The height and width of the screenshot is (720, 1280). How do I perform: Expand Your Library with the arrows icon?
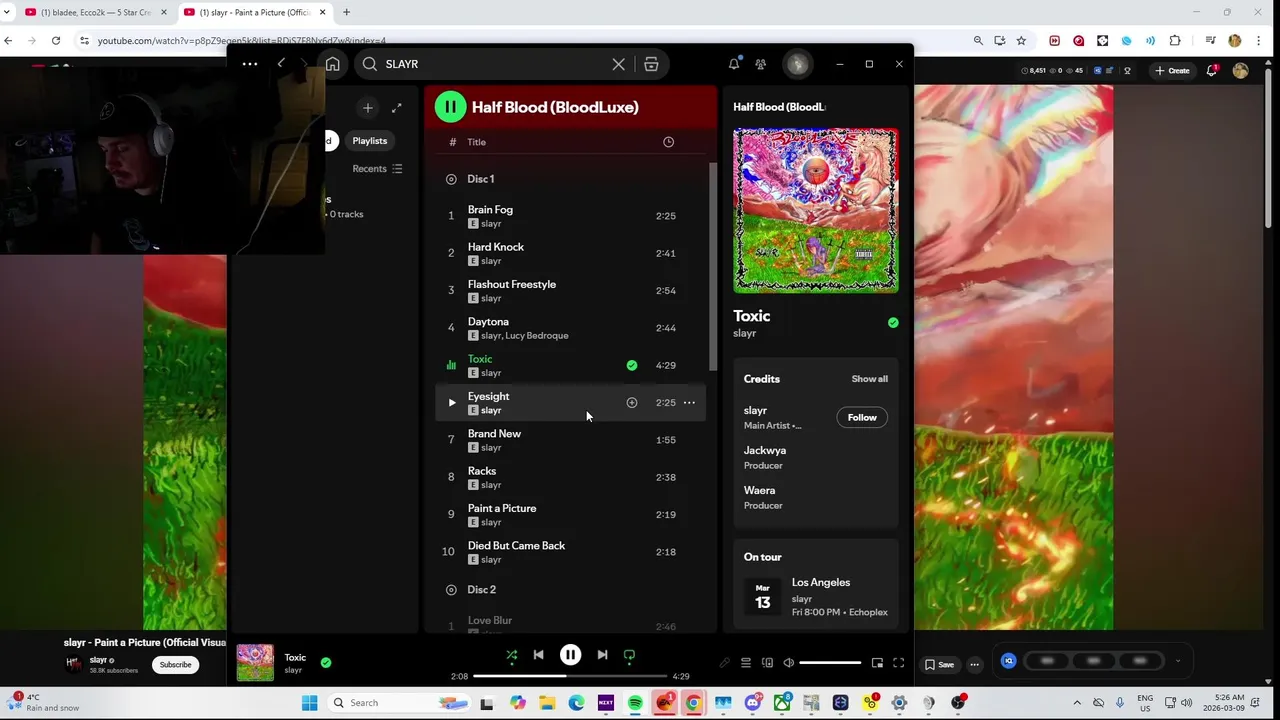click(397, 108)
